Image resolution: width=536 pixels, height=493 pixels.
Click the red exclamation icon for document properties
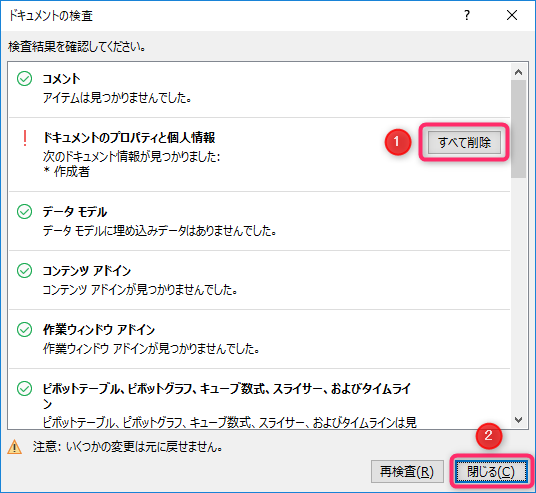[25, 138]
